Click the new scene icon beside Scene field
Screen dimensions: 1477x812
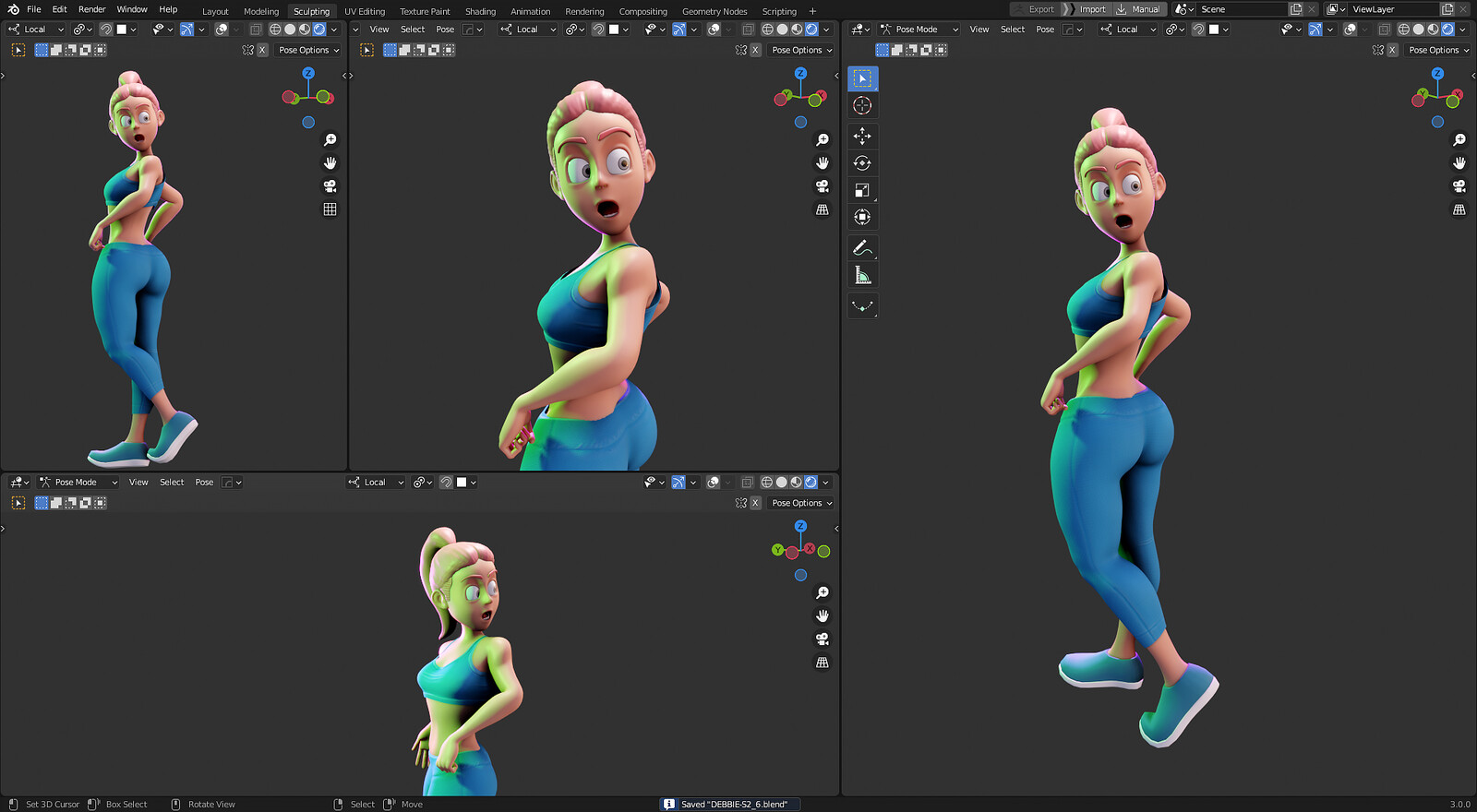point(1296,9)
